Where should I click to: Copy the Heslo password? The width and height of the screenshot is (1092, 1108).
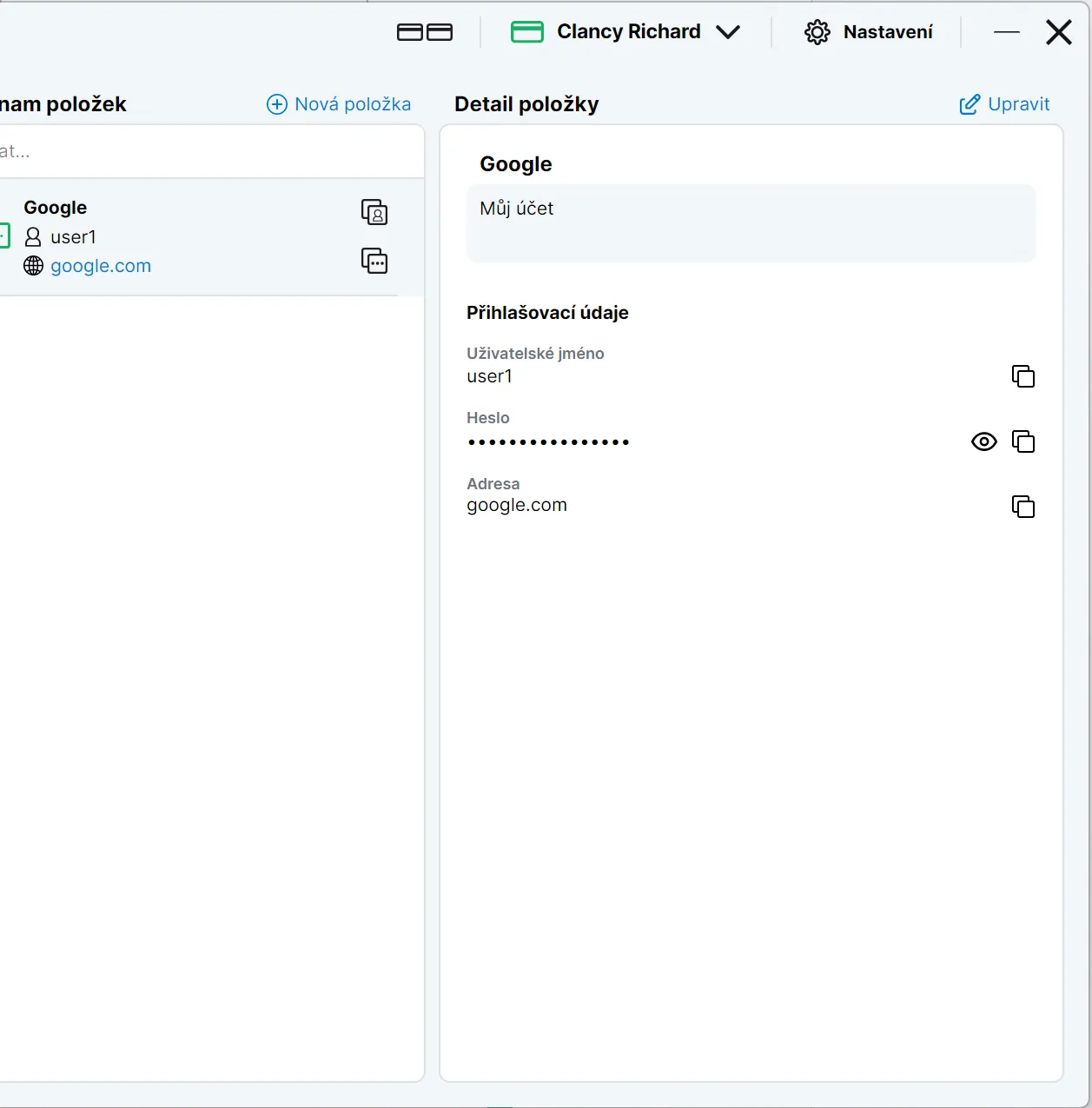coord(1023,441)
